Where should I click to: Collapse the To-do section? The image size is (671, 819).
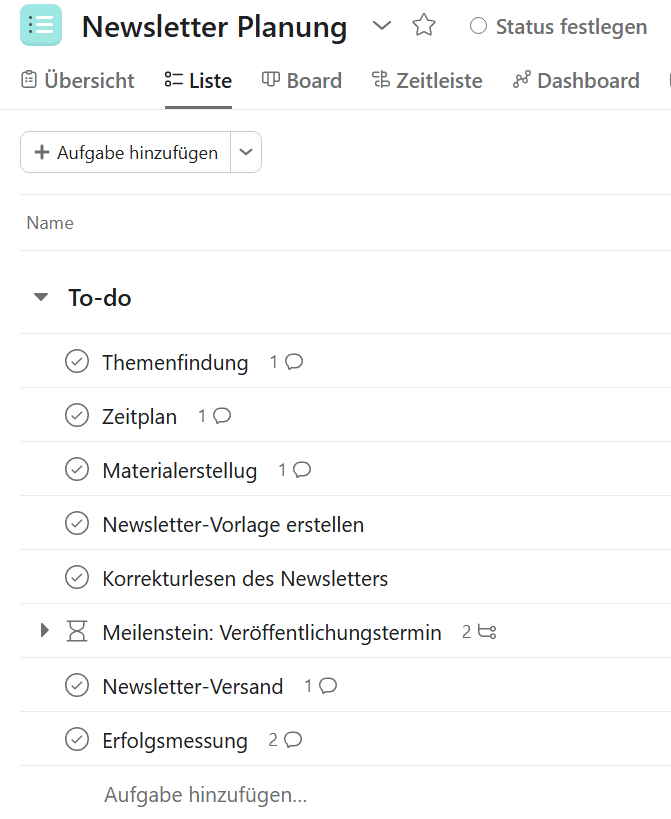(41, 297)
